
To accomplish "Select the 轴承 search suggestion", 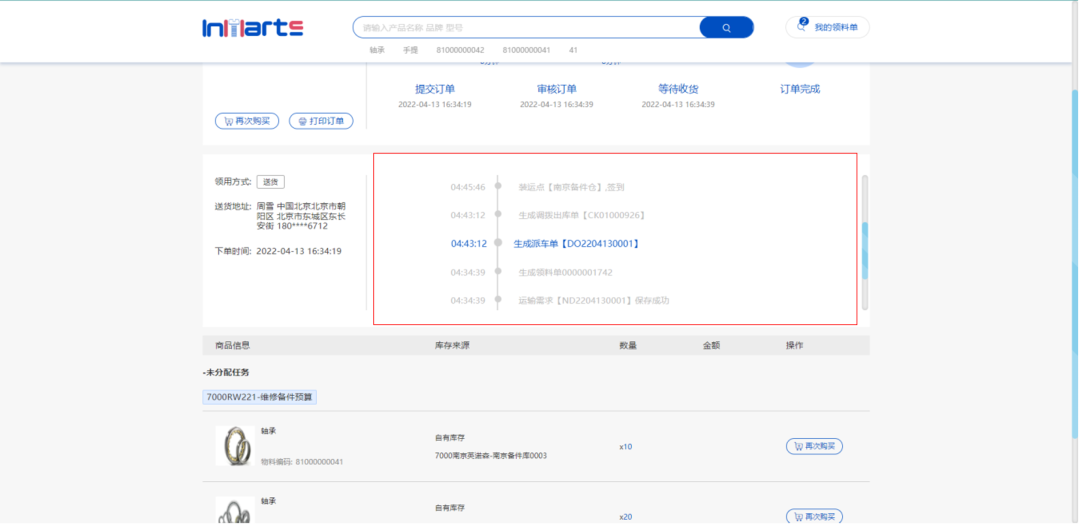I will point(377,50).
